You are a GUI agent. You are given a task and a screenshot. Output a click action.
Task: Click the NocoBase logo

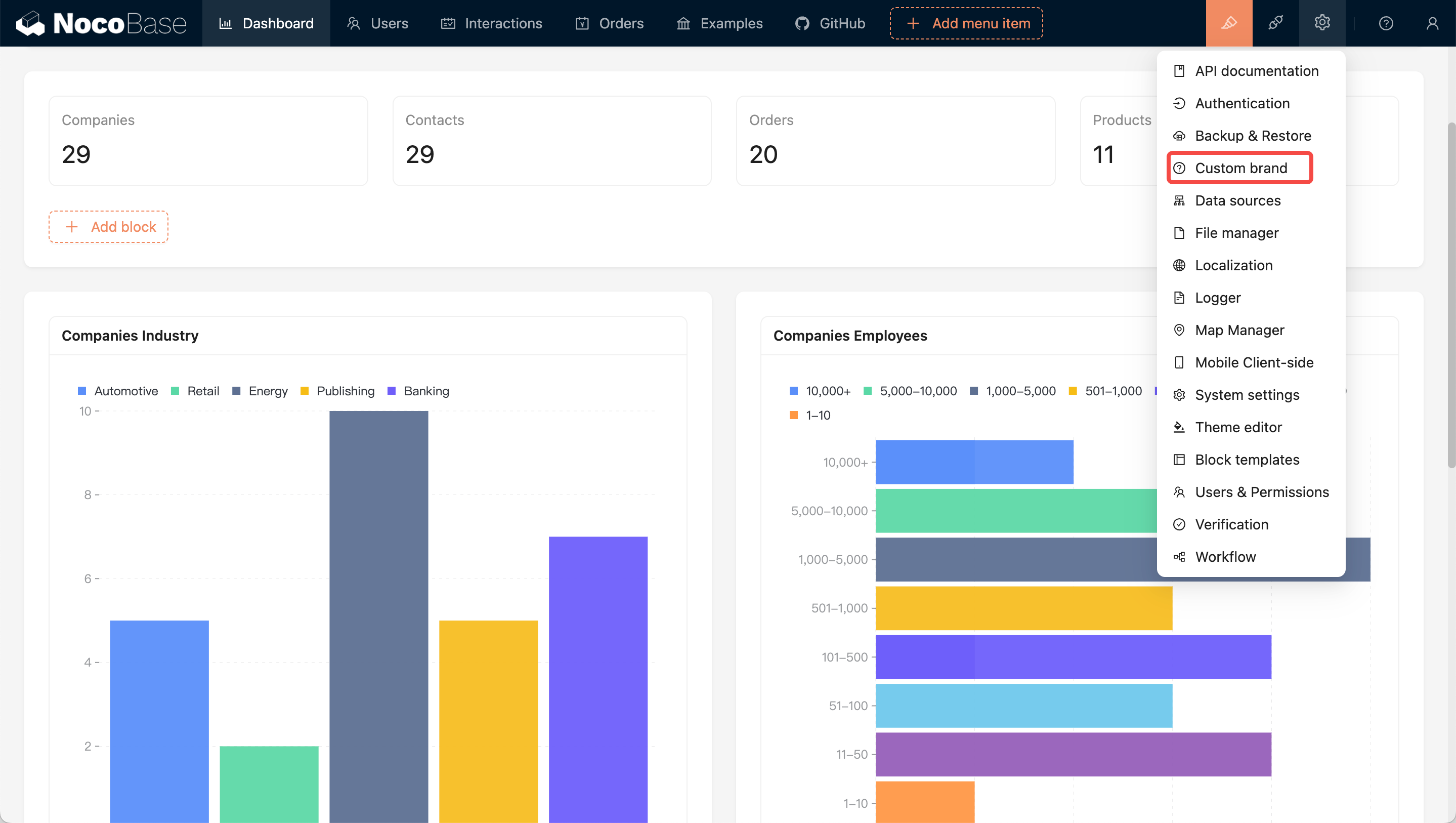click(102, 23)
